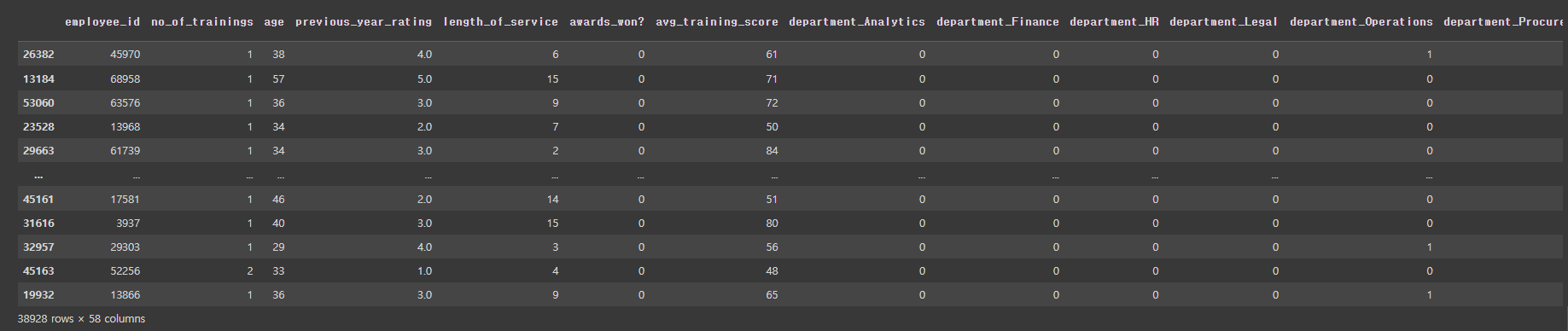The image size is (1568, 331).
Task: Click length_of_service 14 in row 45161
Action: (x=552, y=199)
